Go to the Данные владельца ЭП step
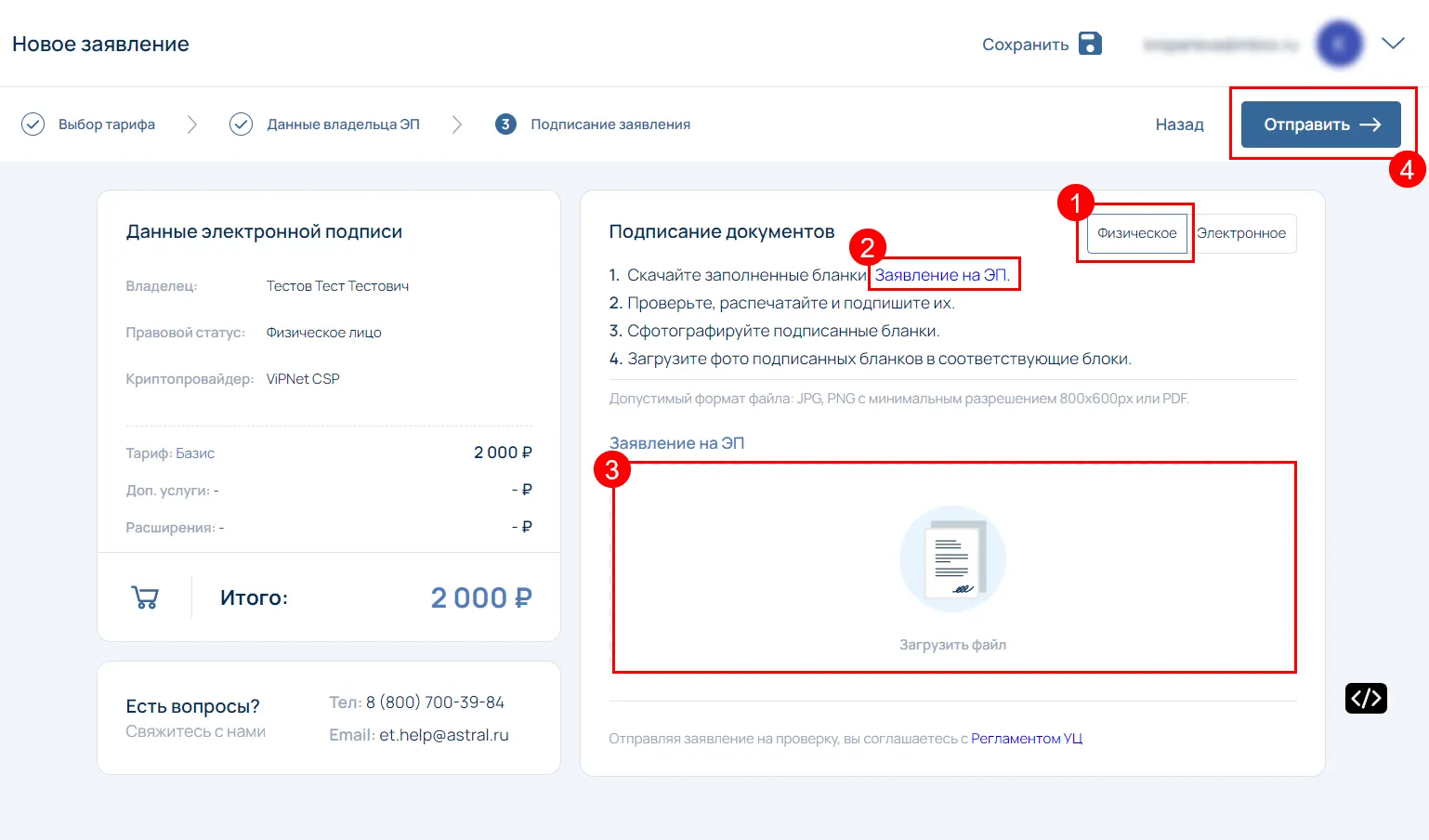The height and width of the screenshot is (840, 1429). pos(343,125)
